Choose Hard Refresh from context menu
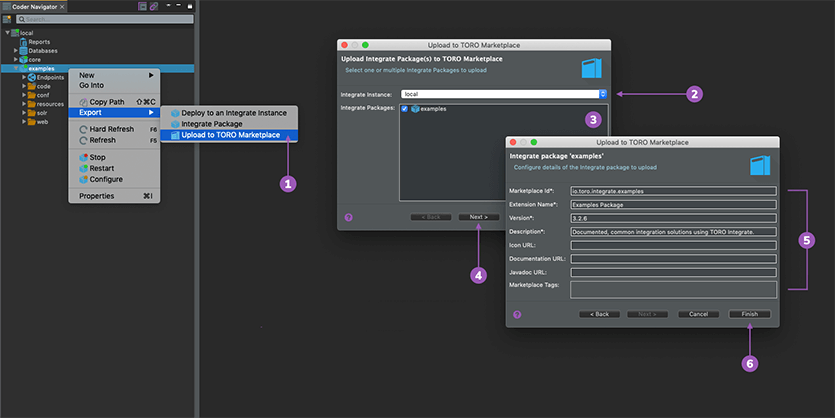Screen dimensions: 835x418 [114, 129]
